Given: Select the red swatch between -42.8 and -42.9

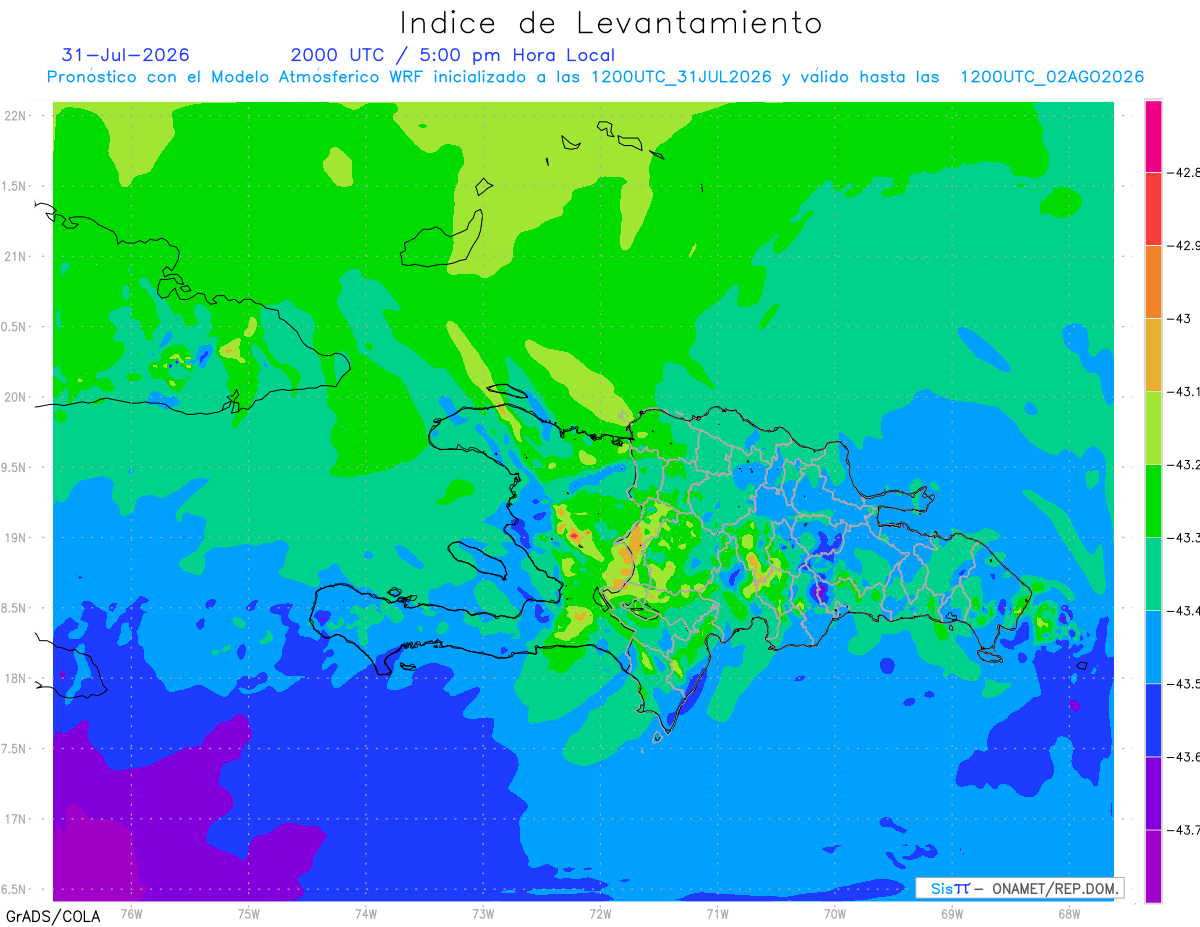Looking at the screenshot, I should click(x=1153, y=208).
